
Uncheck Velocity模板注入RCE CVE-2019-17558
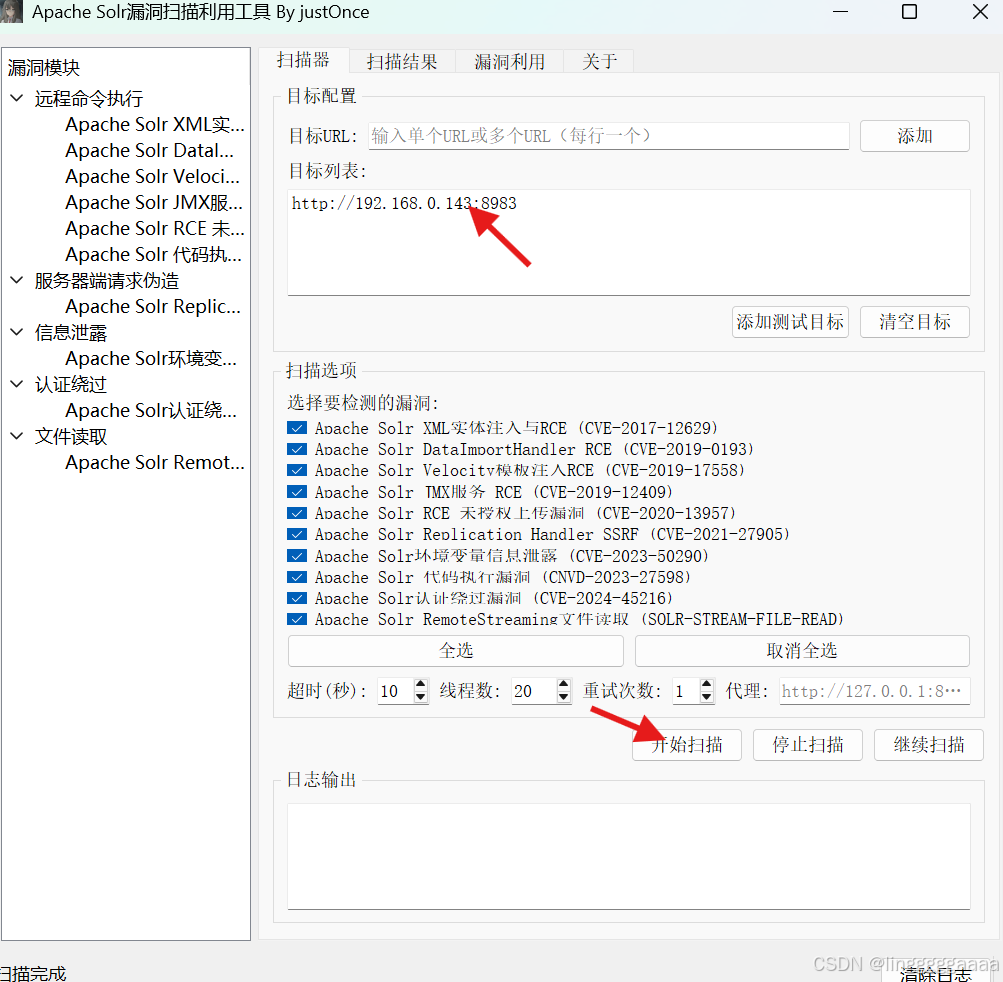tap(297, 470)
